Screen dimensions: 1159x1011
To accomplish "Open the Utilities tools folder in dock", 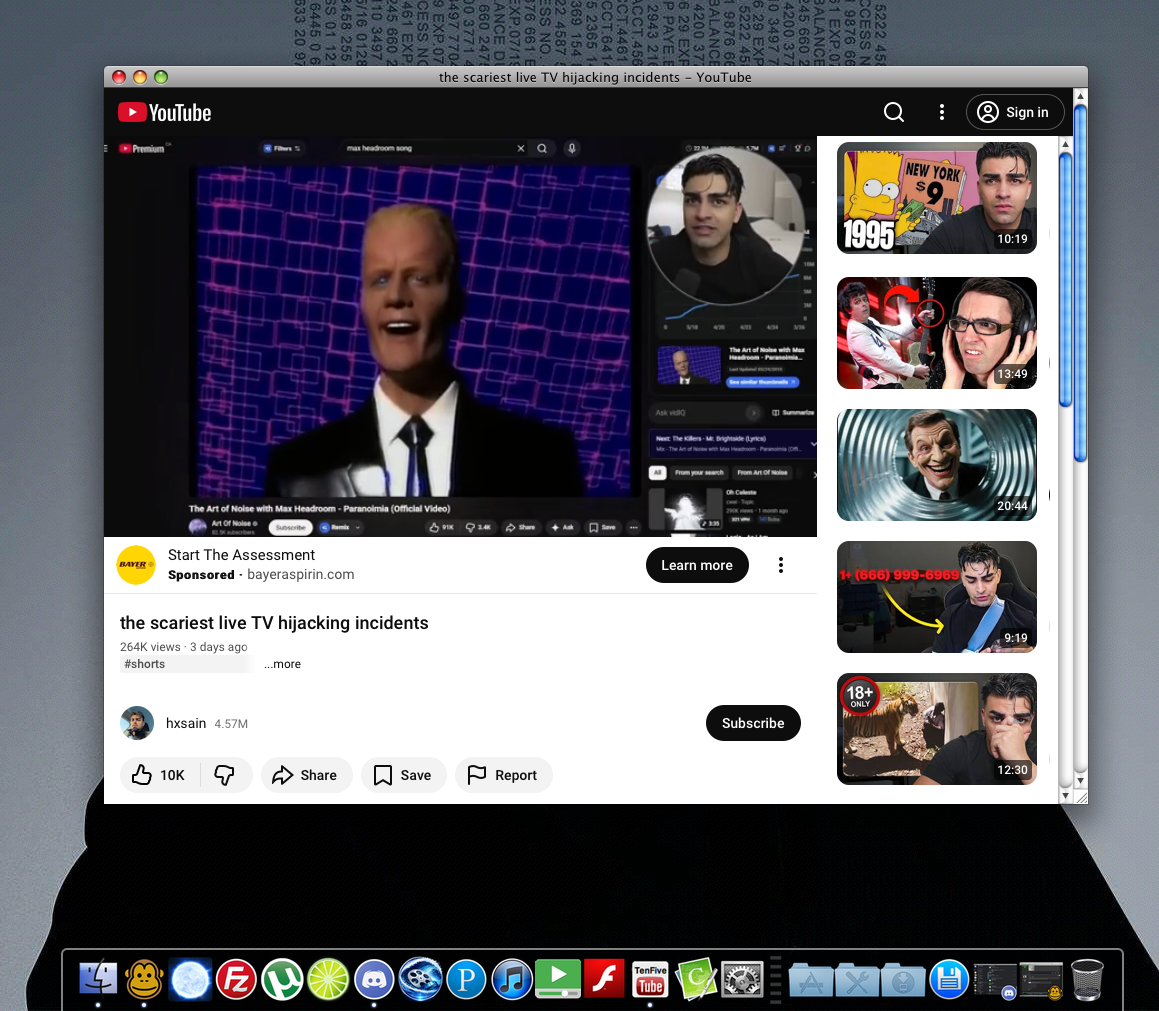I will (x=857, y=979).
